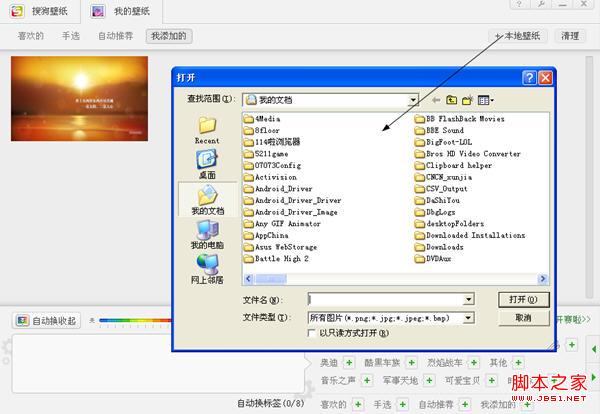The width and height of the screenshot is (600, 414).
Task: Select the Downloads folder
Action: click(x=439, y=247)
